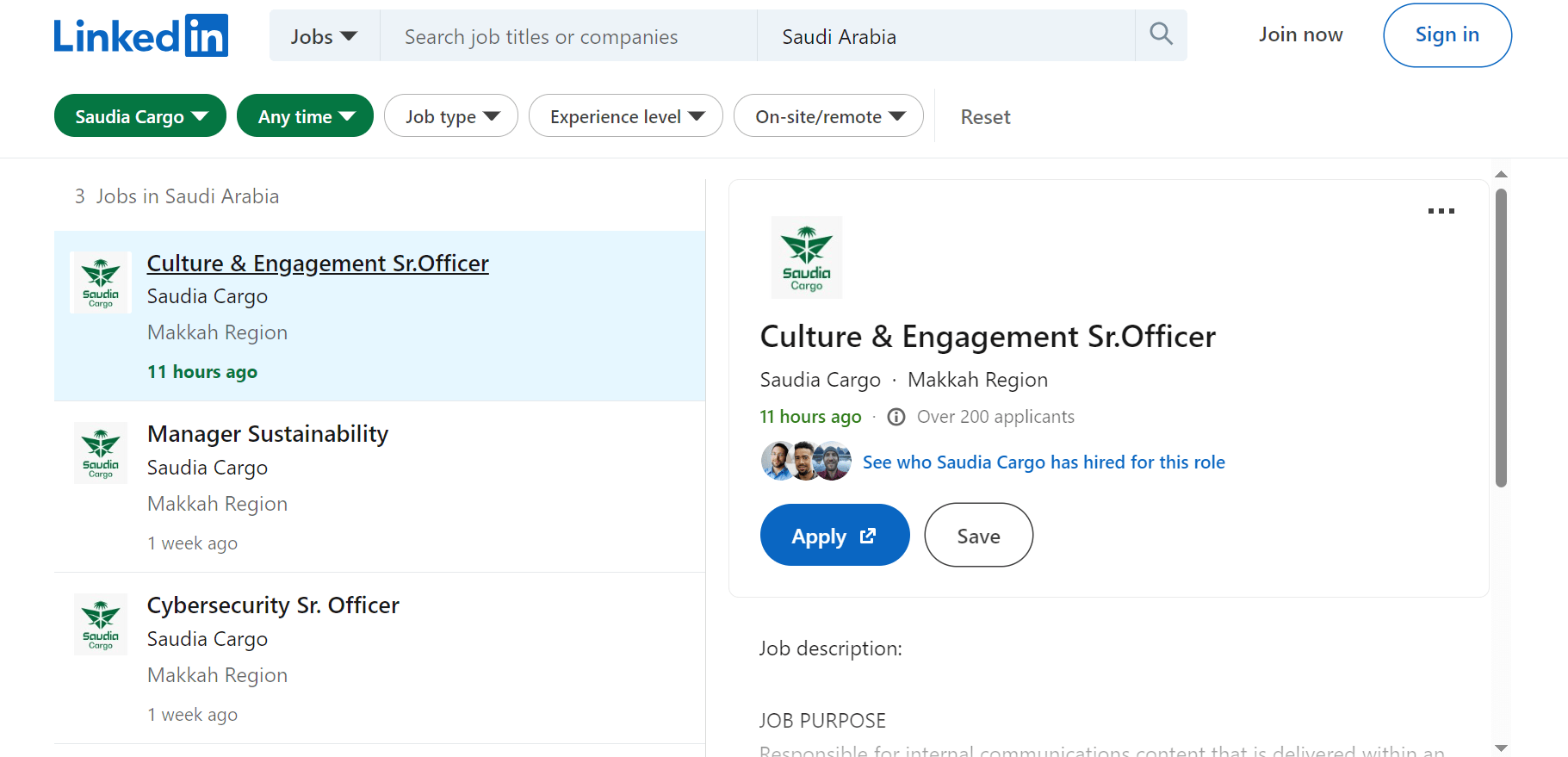The image size is (1568, 757).
Task: Open Culture & Engagement Sr.Officer listing link
Action: pyautogui.click(x=318, y=264)
